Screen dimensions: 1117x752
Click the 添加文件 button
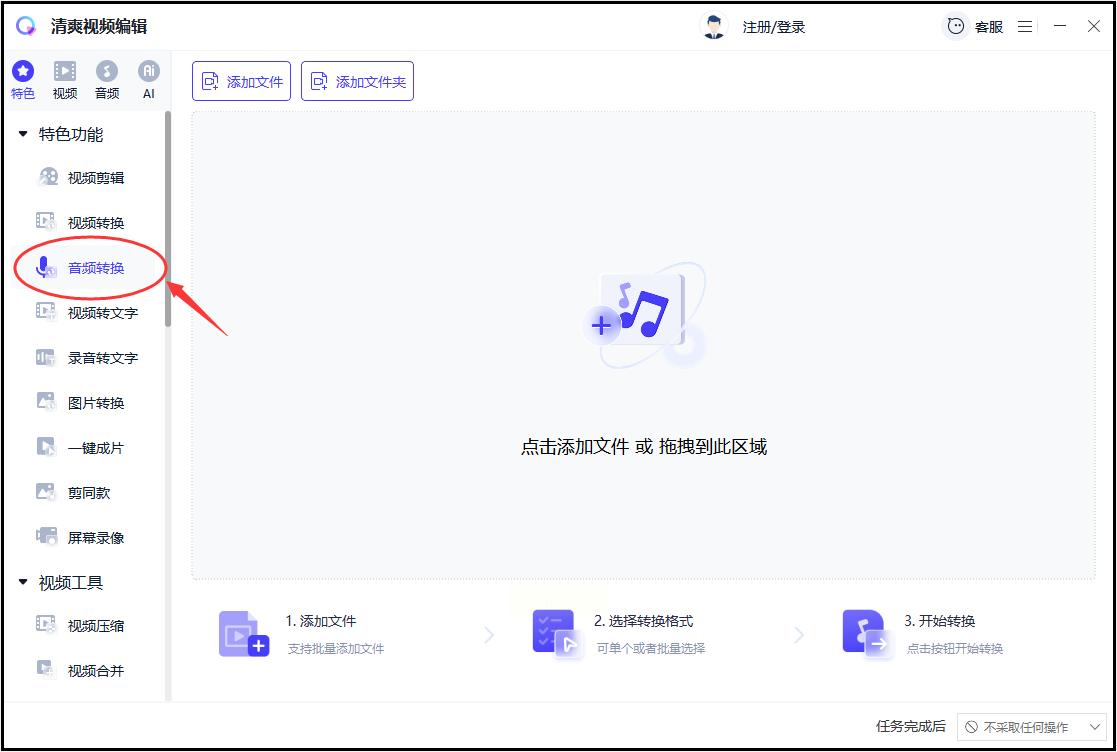pyautogui.click(x=241, y=81)
